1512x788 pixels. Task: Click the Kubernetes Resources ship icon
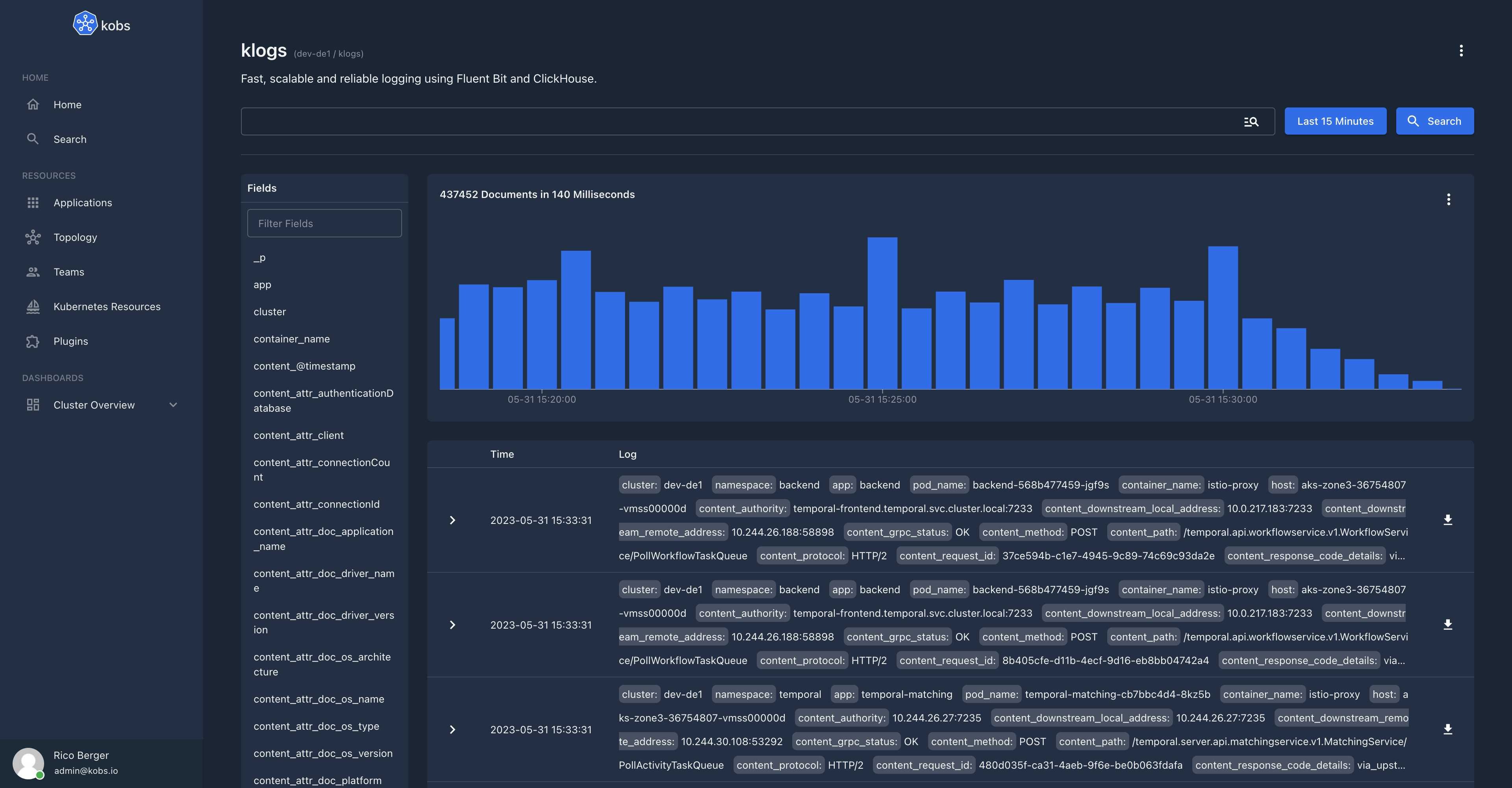pos(33,306)
